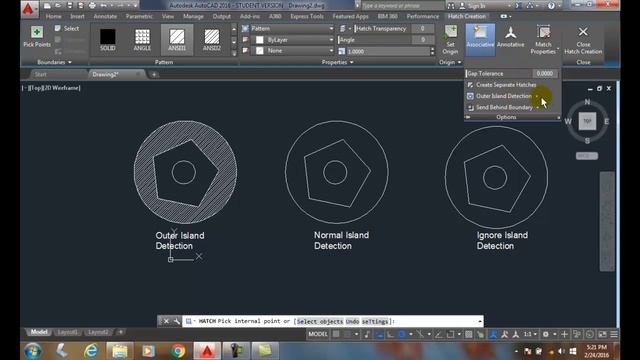
Task: Expand the Boundaries panel
Action: (x=54, y=62)
